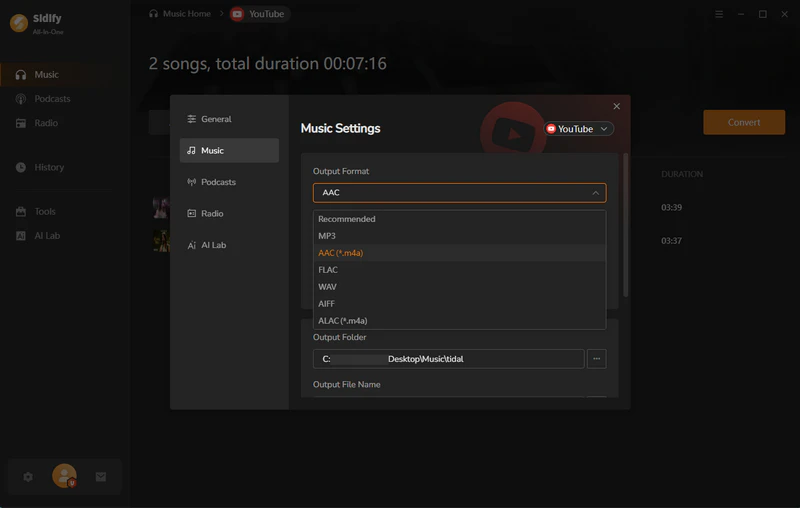Screen dimensions: 800x508
Task: Open AI Lab in the left sidebar
Action: tap(47, 235)
